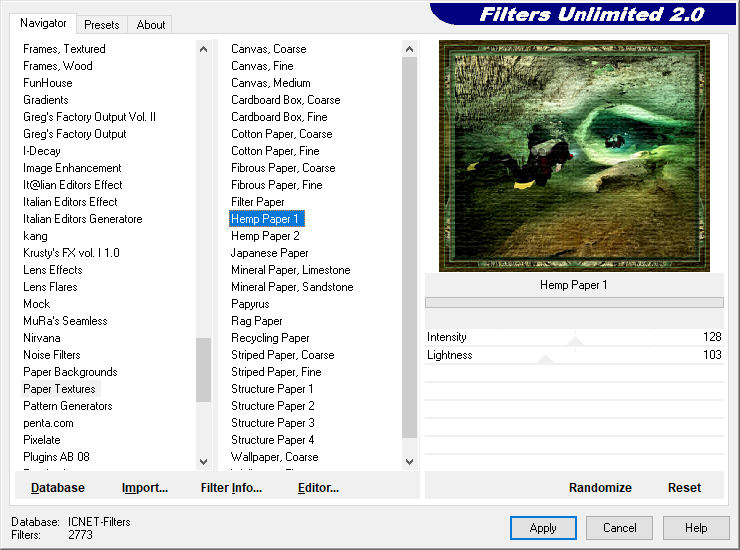Click the filter list scrollbar thumb
740x550 pixels.
[409, 247]
